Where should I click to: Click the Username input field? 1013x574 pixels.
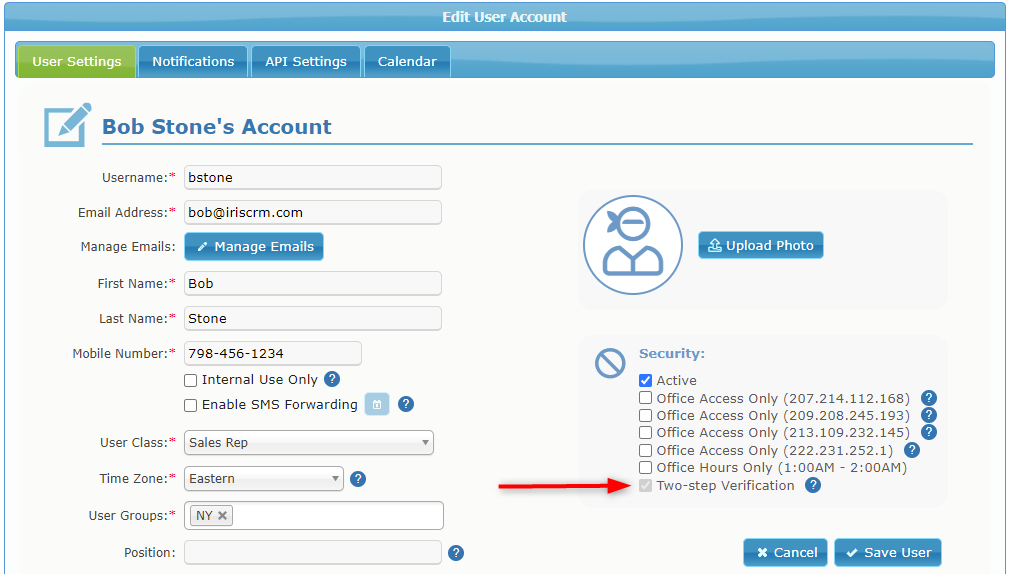pyautogui.click(x=313, y=177)
